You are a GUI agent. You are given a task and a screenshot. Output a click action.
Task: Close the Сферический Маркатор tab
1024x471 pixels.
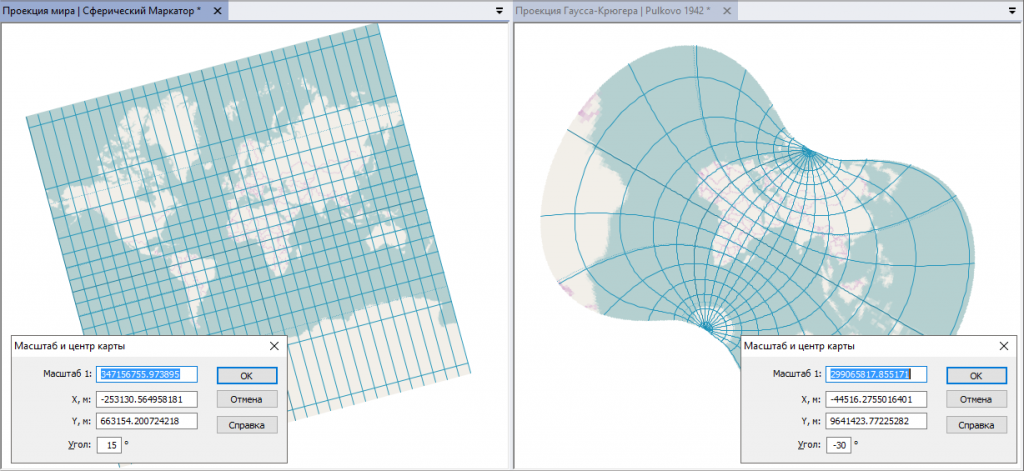click(x=218, y=9)
